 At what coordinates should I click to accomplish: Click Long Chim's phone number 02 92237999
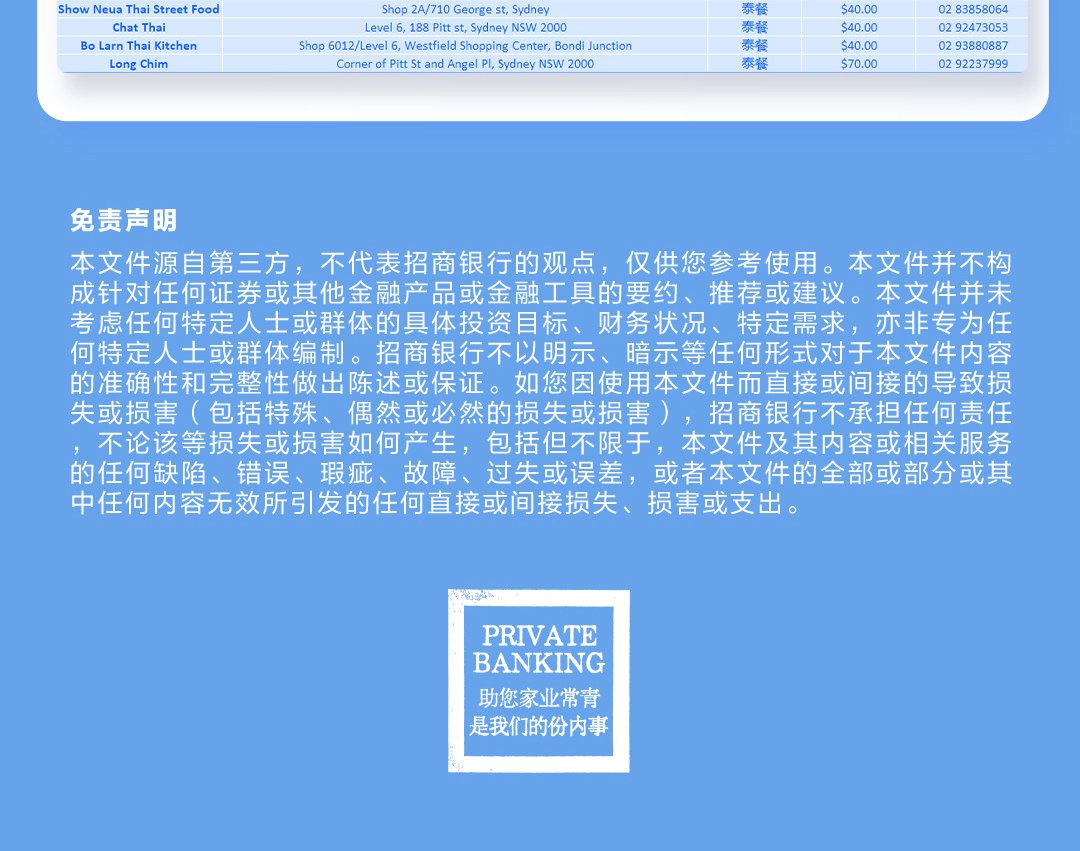pos(972,63)
